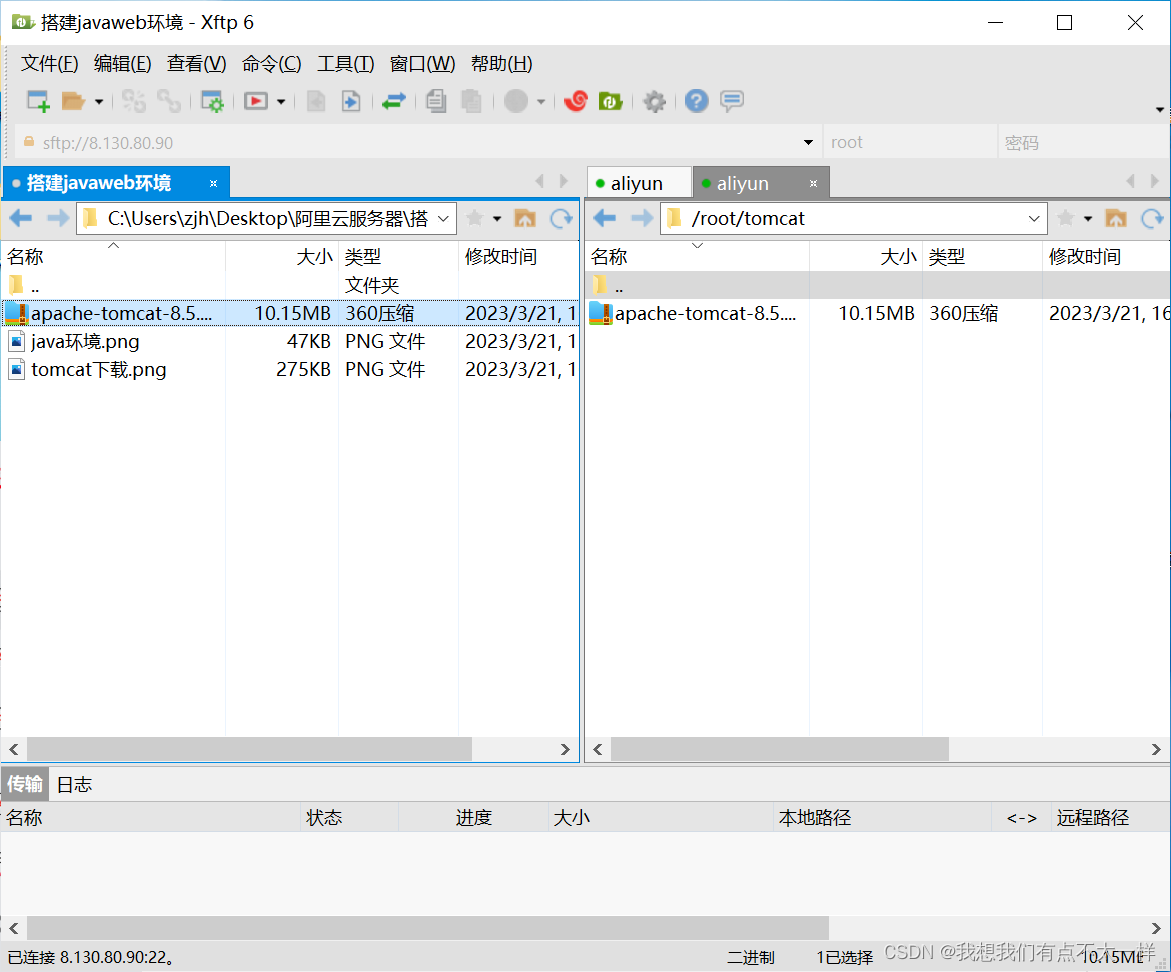
Task: Go back in local pane
Action: point(21,219)
